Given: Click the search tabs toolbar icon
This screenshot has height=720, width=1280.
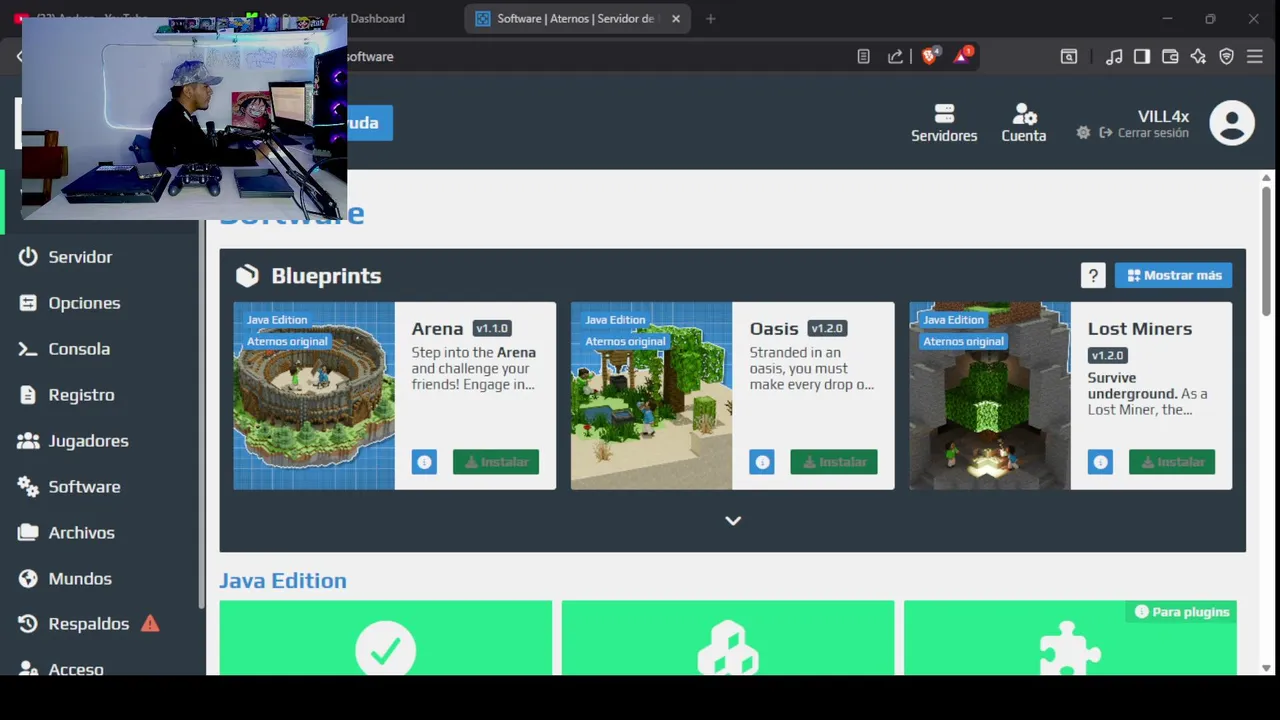Looking at the screenshot, I should (x=1069, y=57).
